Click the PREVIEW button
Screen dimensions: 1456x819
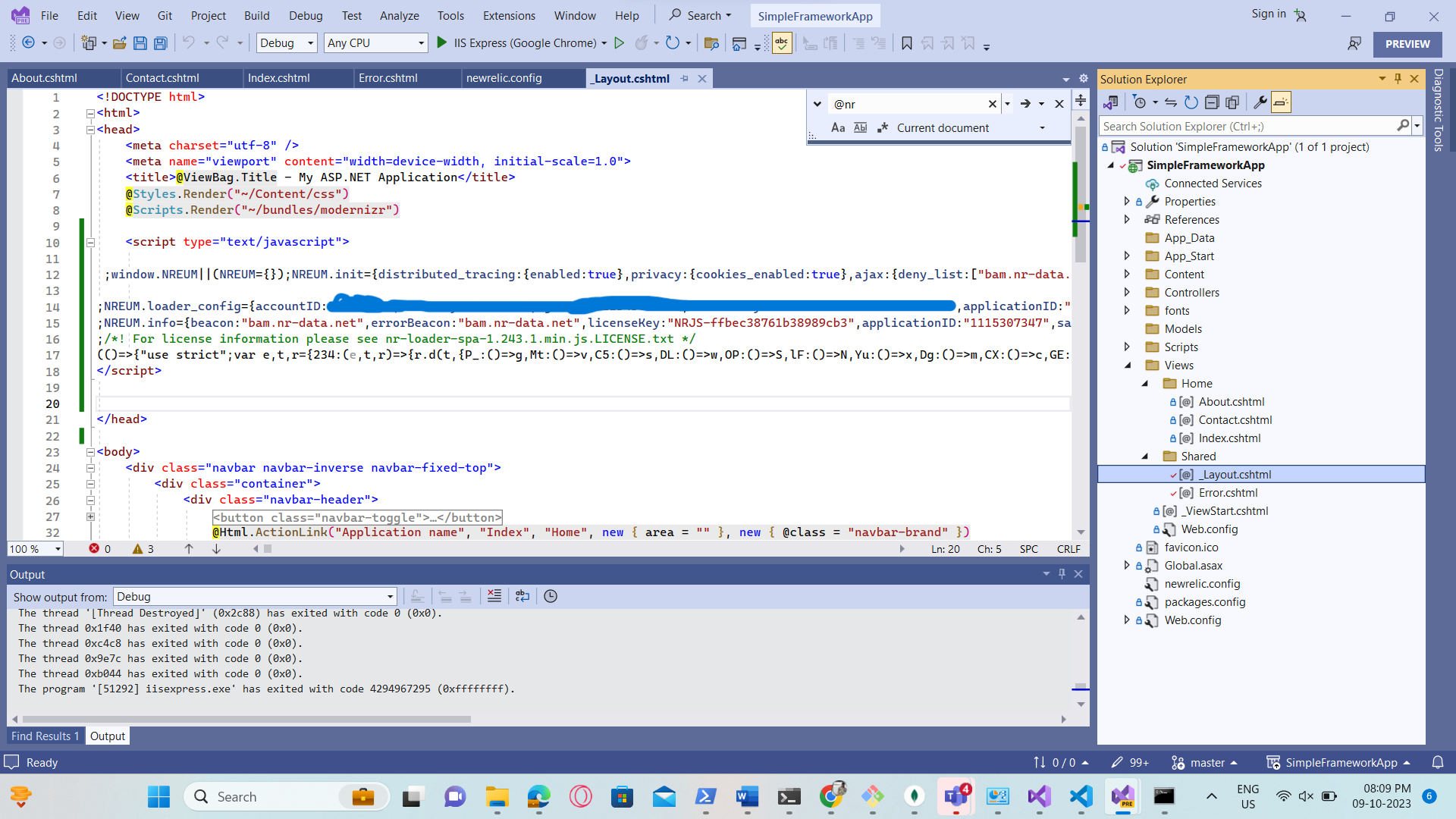point(1407,44)
